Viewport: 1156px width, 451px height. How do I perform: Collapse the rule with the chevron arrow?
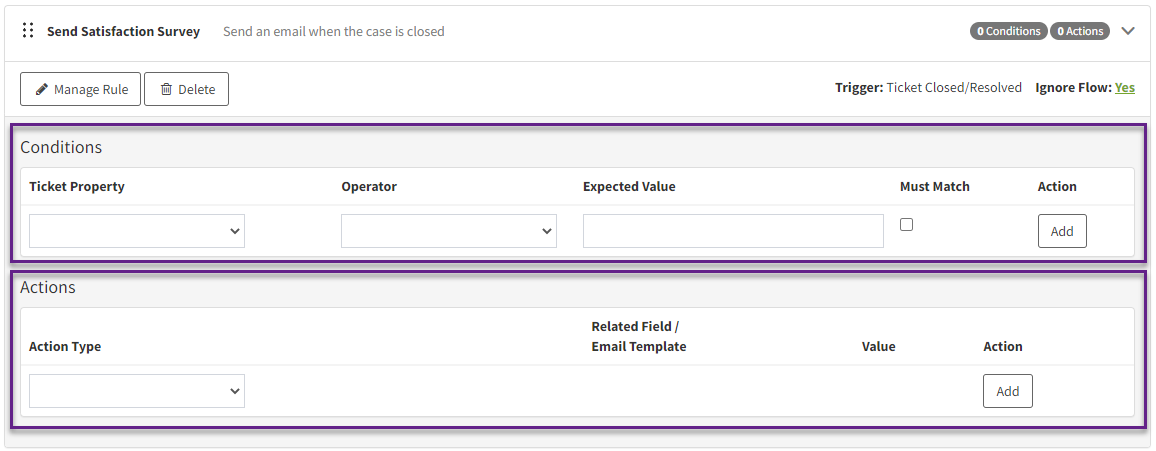point(1128,31)
